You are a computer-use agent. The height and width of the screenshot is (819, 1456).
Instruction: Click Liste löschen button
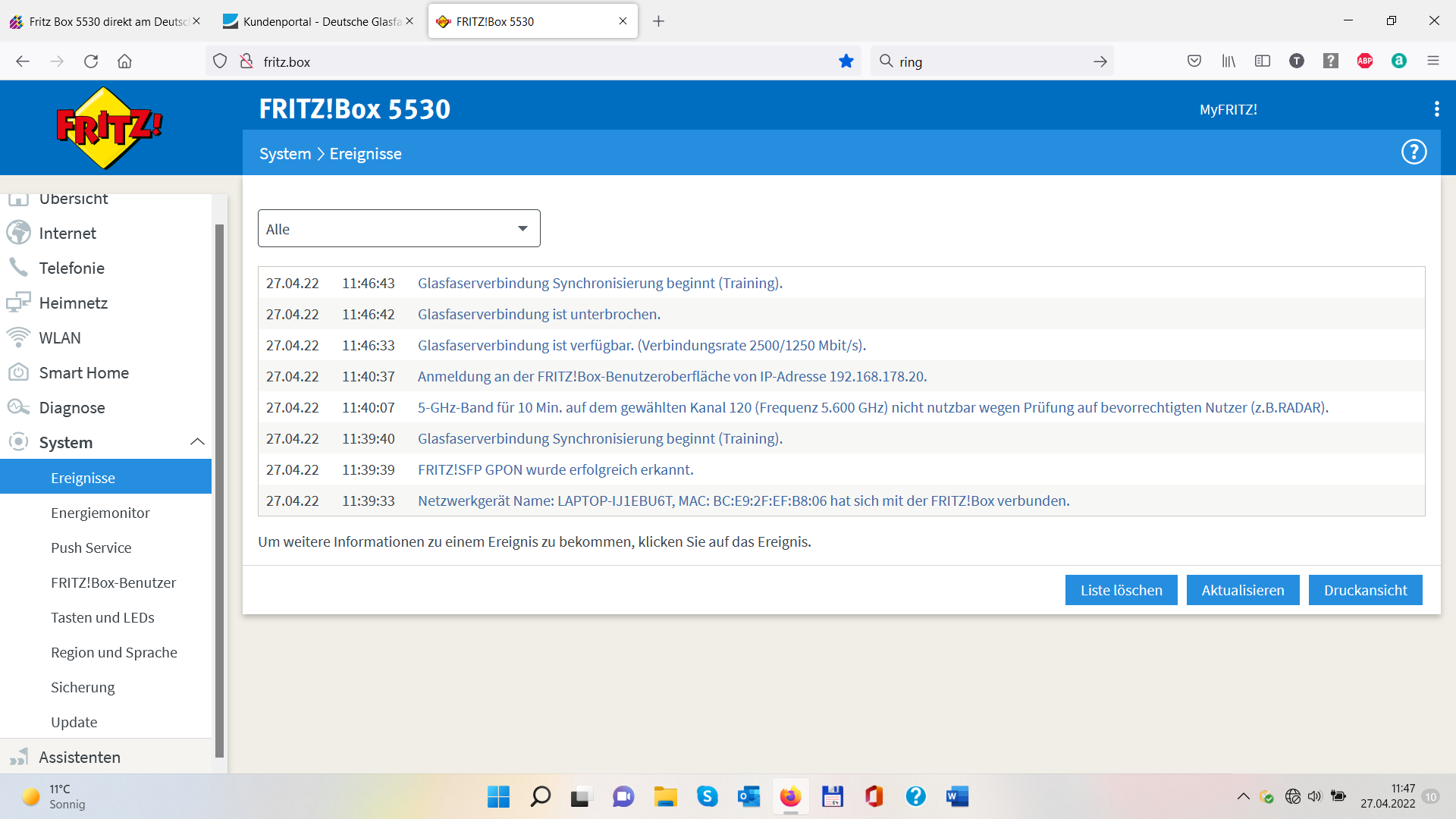coord(1121,590)
